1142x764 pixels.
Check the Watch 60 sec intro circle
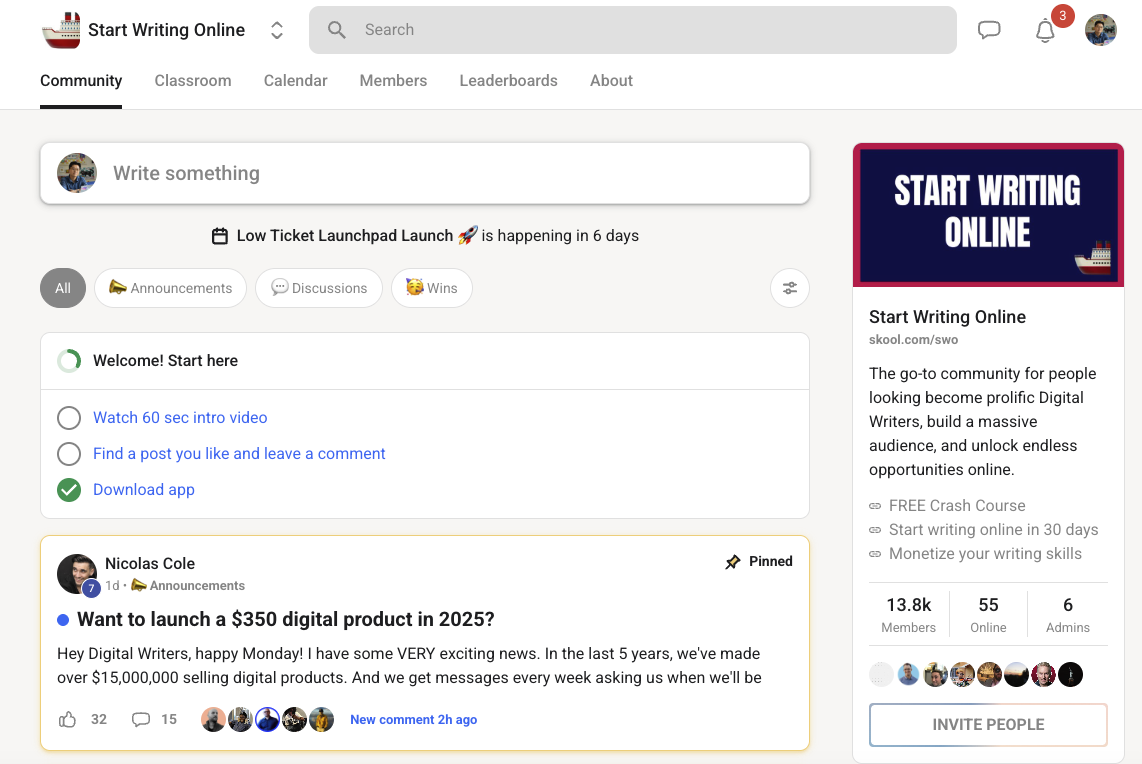[69, 417]
